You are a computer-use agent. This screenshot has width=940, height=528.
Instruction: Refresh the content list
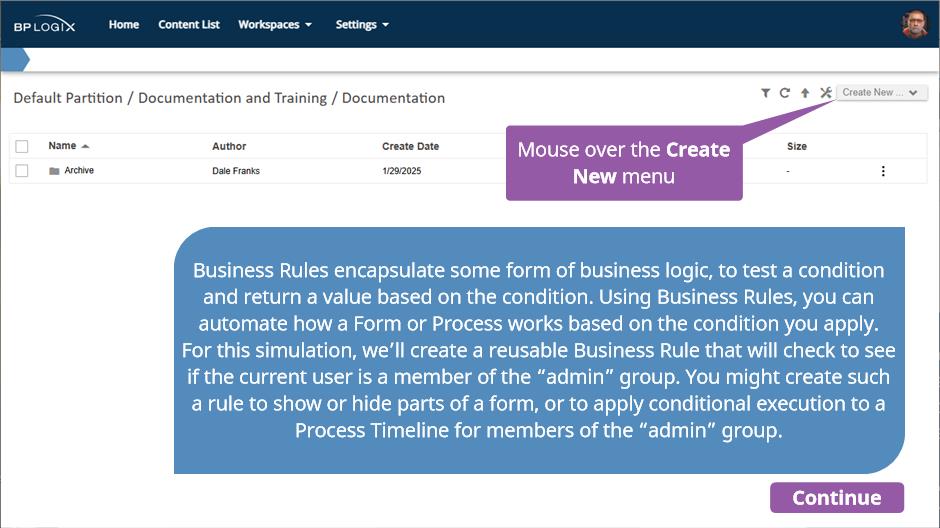click(785, 93)
